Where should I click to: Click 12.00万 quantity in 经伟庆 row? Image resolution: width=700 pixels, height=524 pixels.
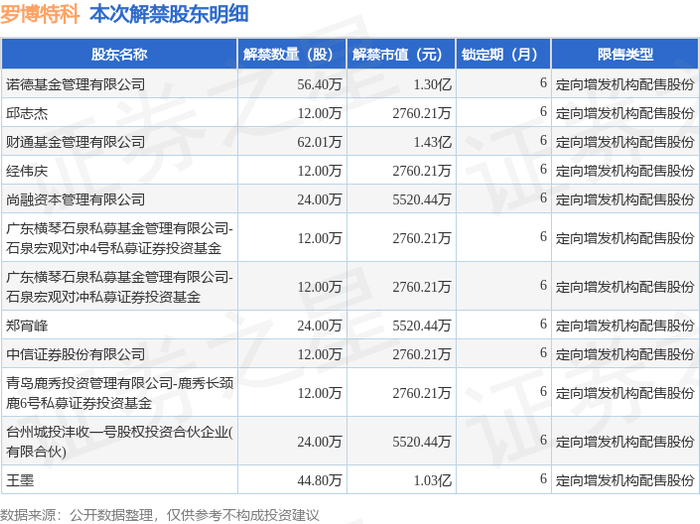pos(320,171)
